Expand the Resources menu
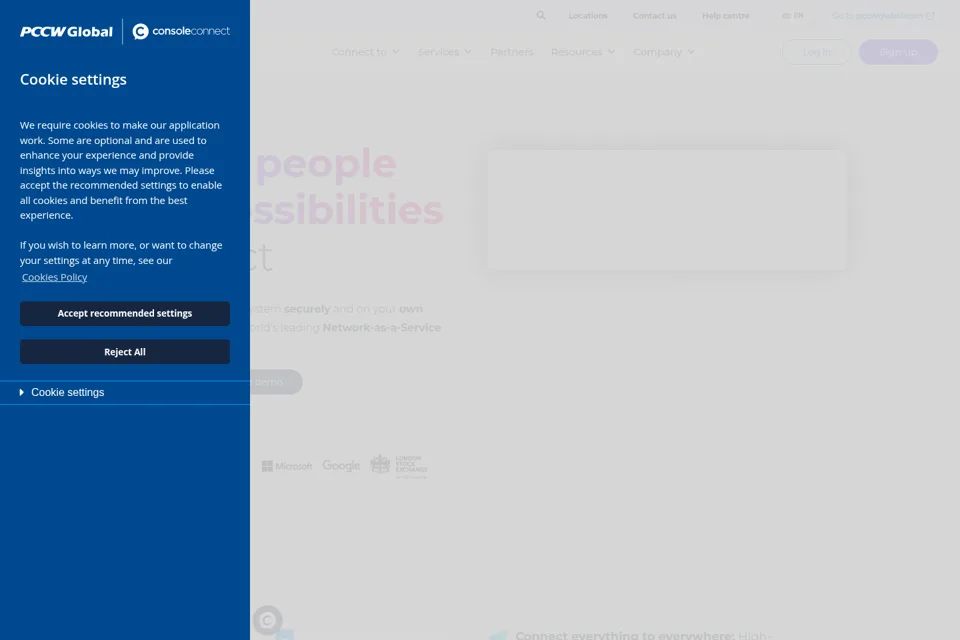 coord(583,52)
